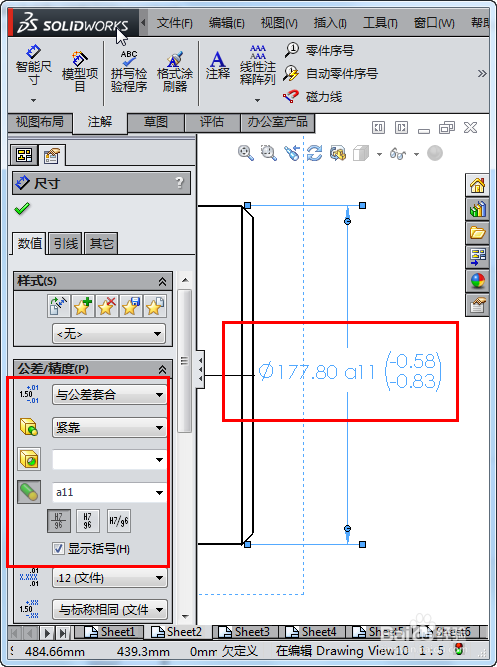Select the Smart Dimension (智能尺寸) tool
Viewport: 497px width, 667px height.
[34, 66]
